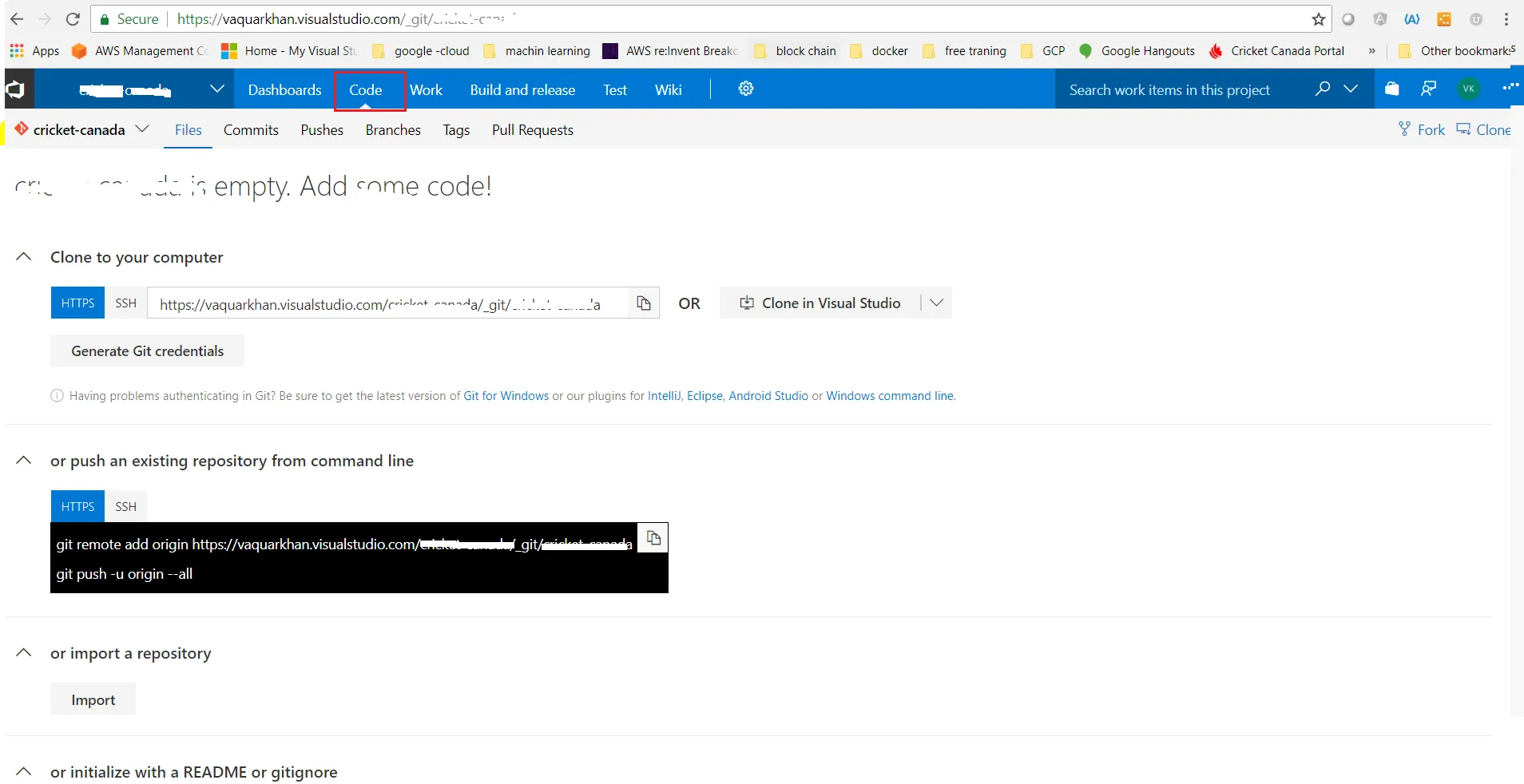Switch to the Pushes tab
This screenshot has width=1524, height=784.
(322, 130)
